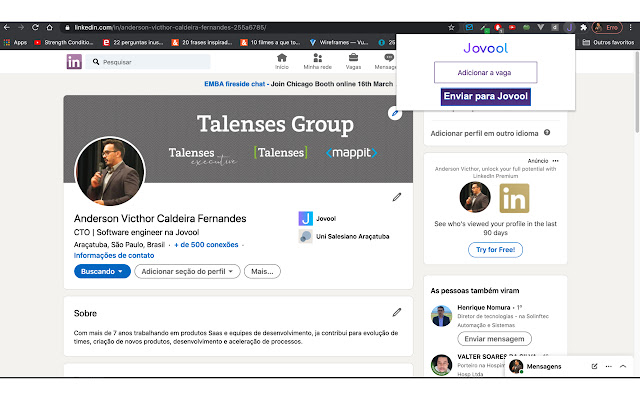Open Henrique Nomura's profile
This screenshot has height=400, width=640.
click(x=484, y=307)
